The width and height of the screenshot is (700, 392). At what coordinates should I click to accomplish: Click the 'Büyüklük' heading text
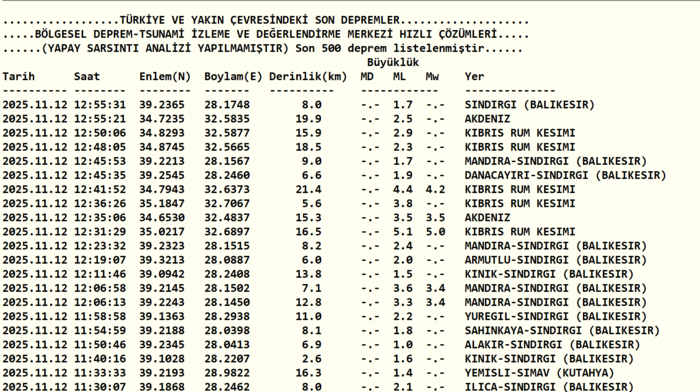point(393,63)
